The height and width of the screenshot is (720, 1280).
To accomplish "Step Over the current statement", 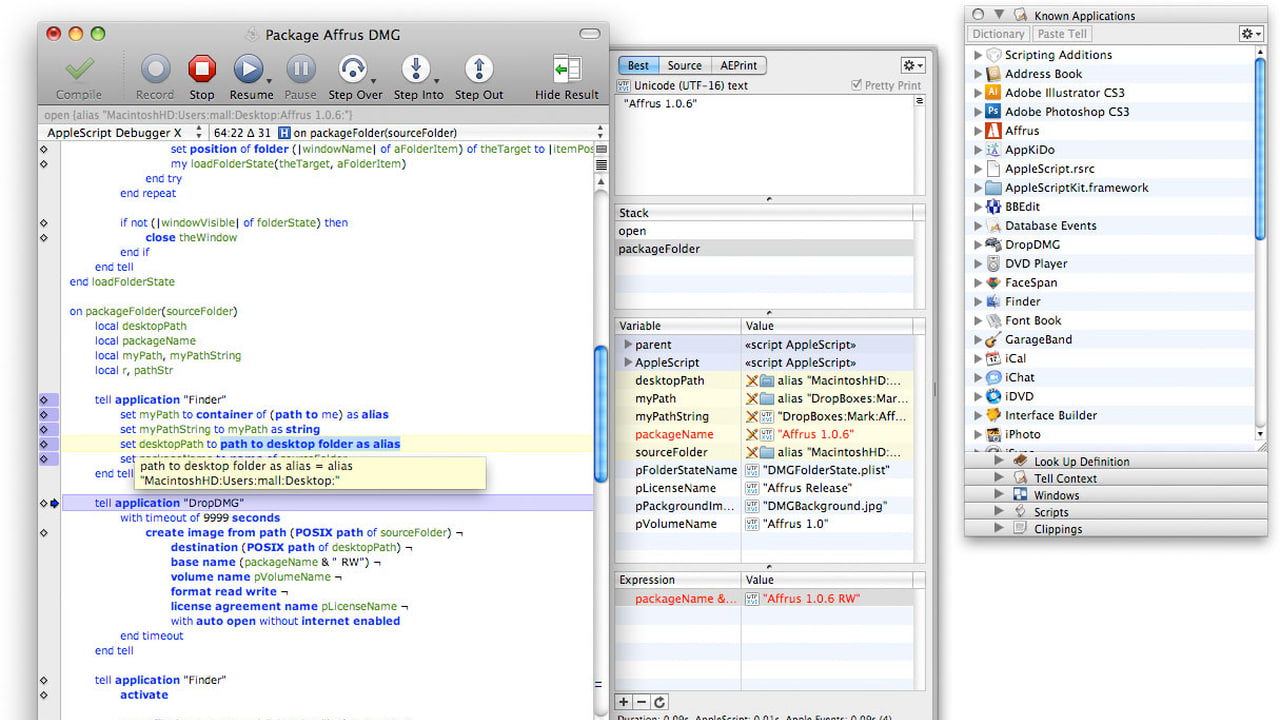I will tap(353, 69).
